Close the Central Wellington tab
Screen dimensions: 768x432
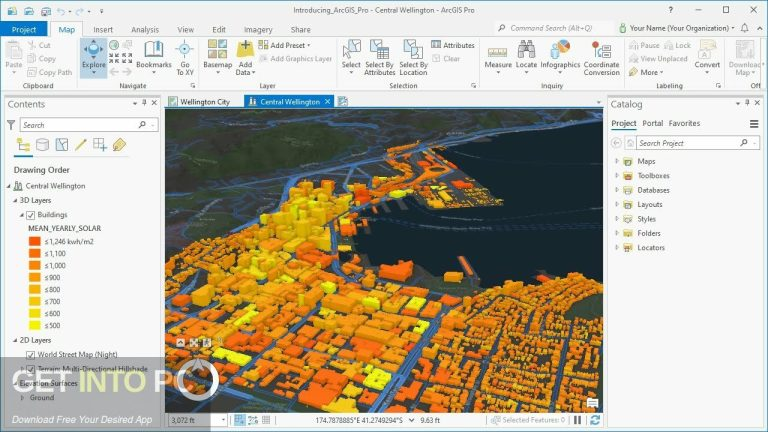327,101
